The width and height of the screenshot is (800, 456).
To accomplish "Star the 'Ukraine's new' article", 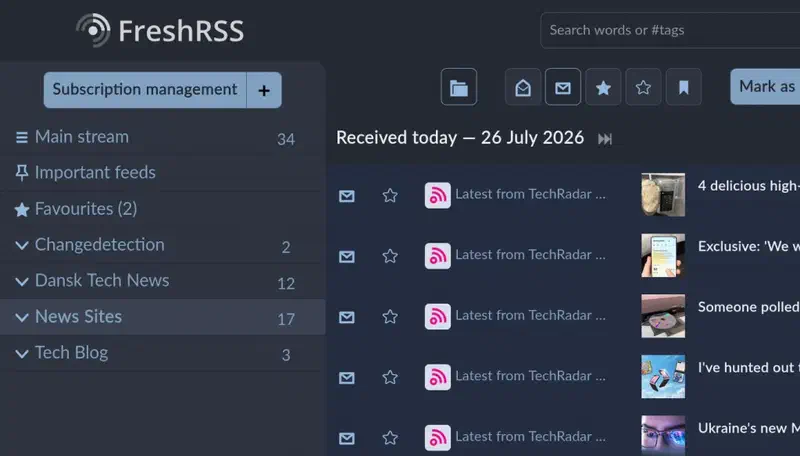I will 390,438.
